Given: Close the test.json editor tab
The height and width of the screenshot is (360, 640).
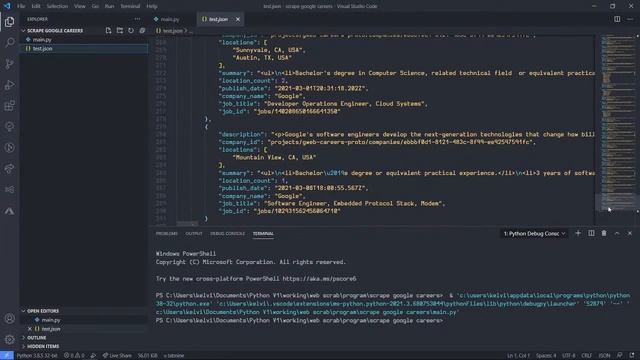Looking at the screenshot, I should click(238, 19).
